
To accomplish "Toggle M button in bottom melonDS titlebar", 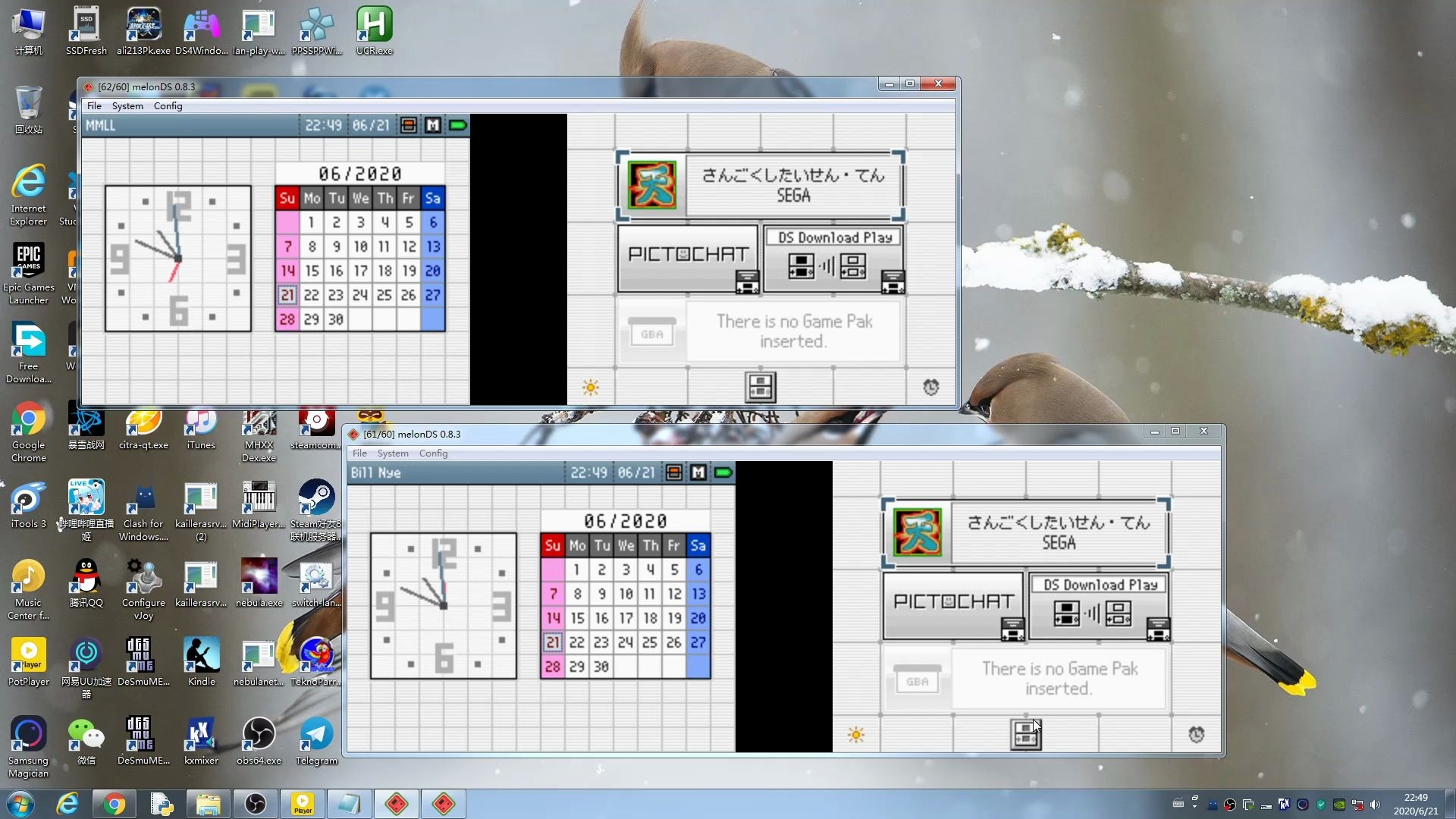I will (x=697, y=471).
